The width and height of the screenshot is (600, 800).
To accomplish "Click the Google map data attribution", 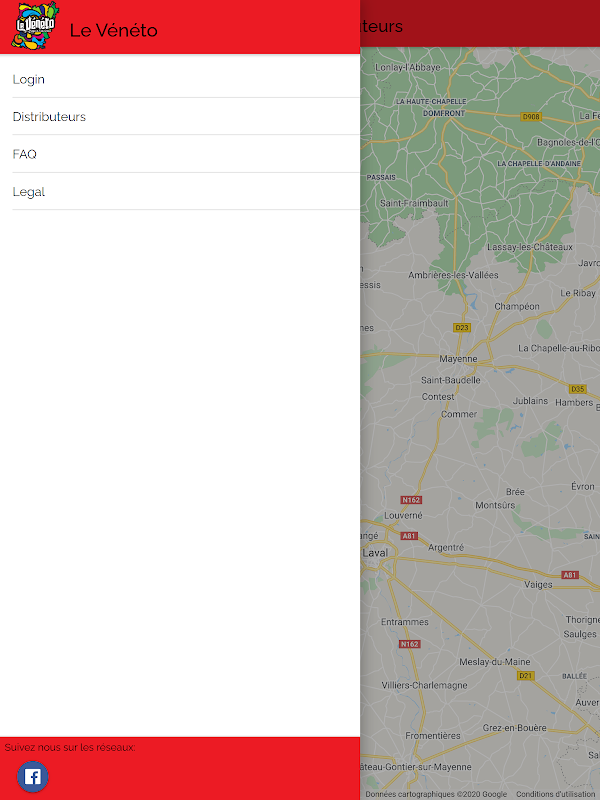I will [x=436, y=794].
